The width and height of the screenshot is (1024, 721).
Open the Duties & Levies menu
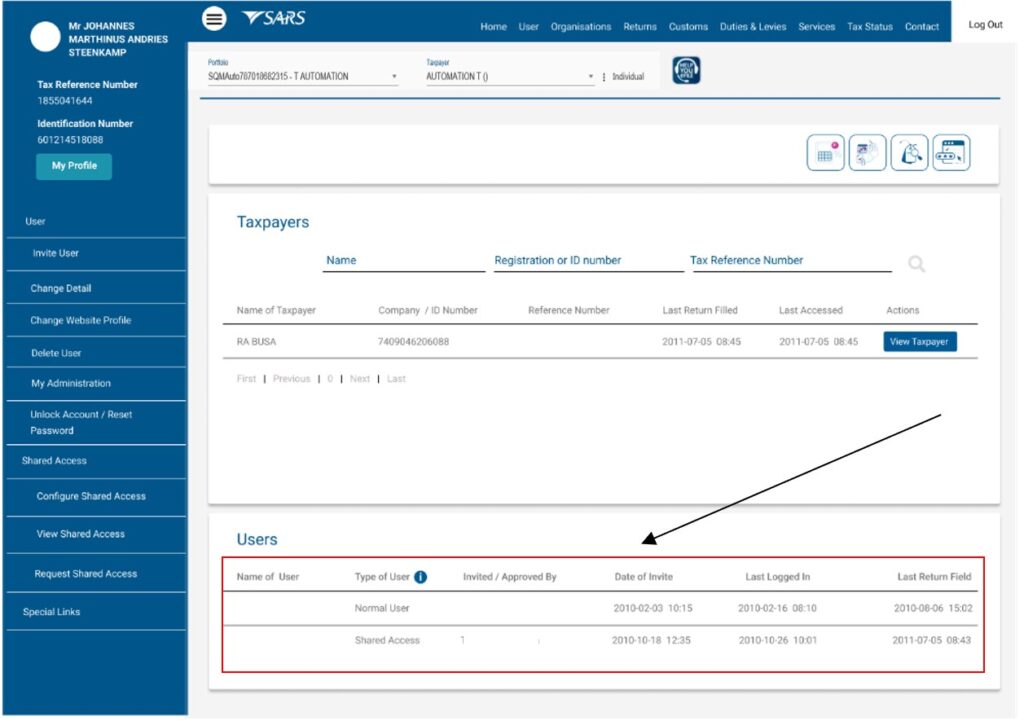tap(753, 27)
